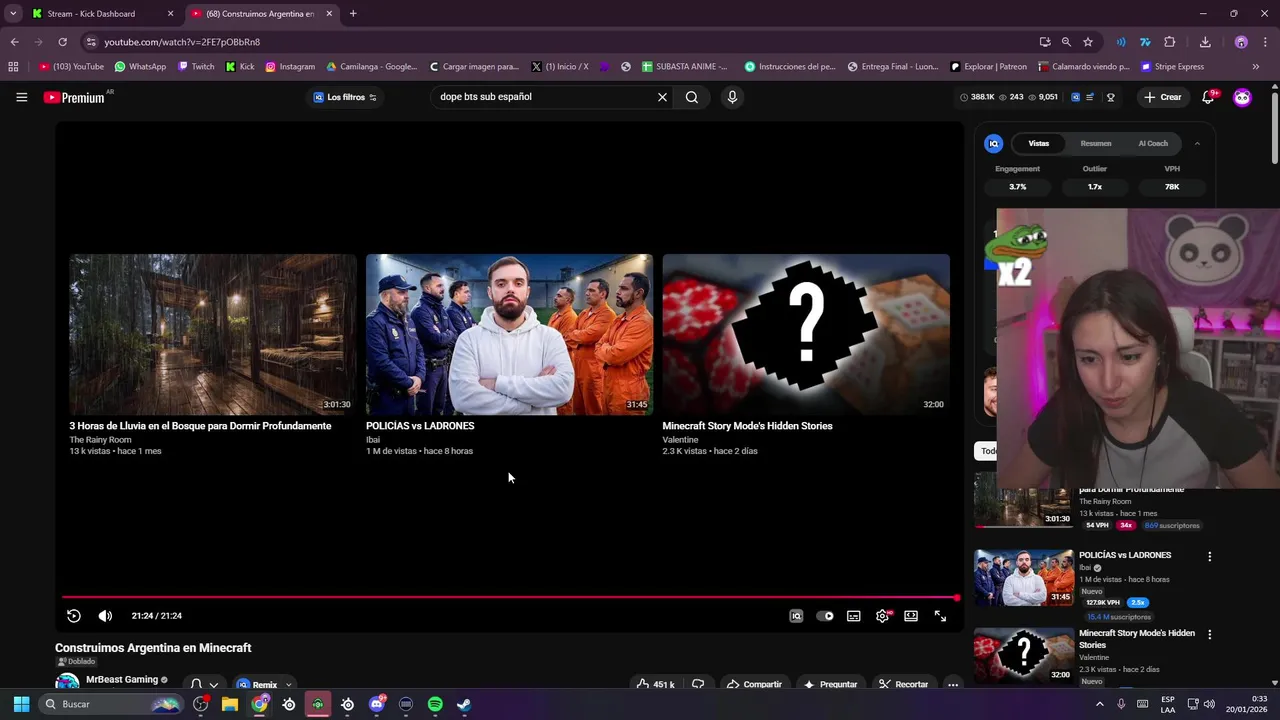Open Los filtros vidIQ dropdown
The image size is (1280, 720).
[345, 97]
